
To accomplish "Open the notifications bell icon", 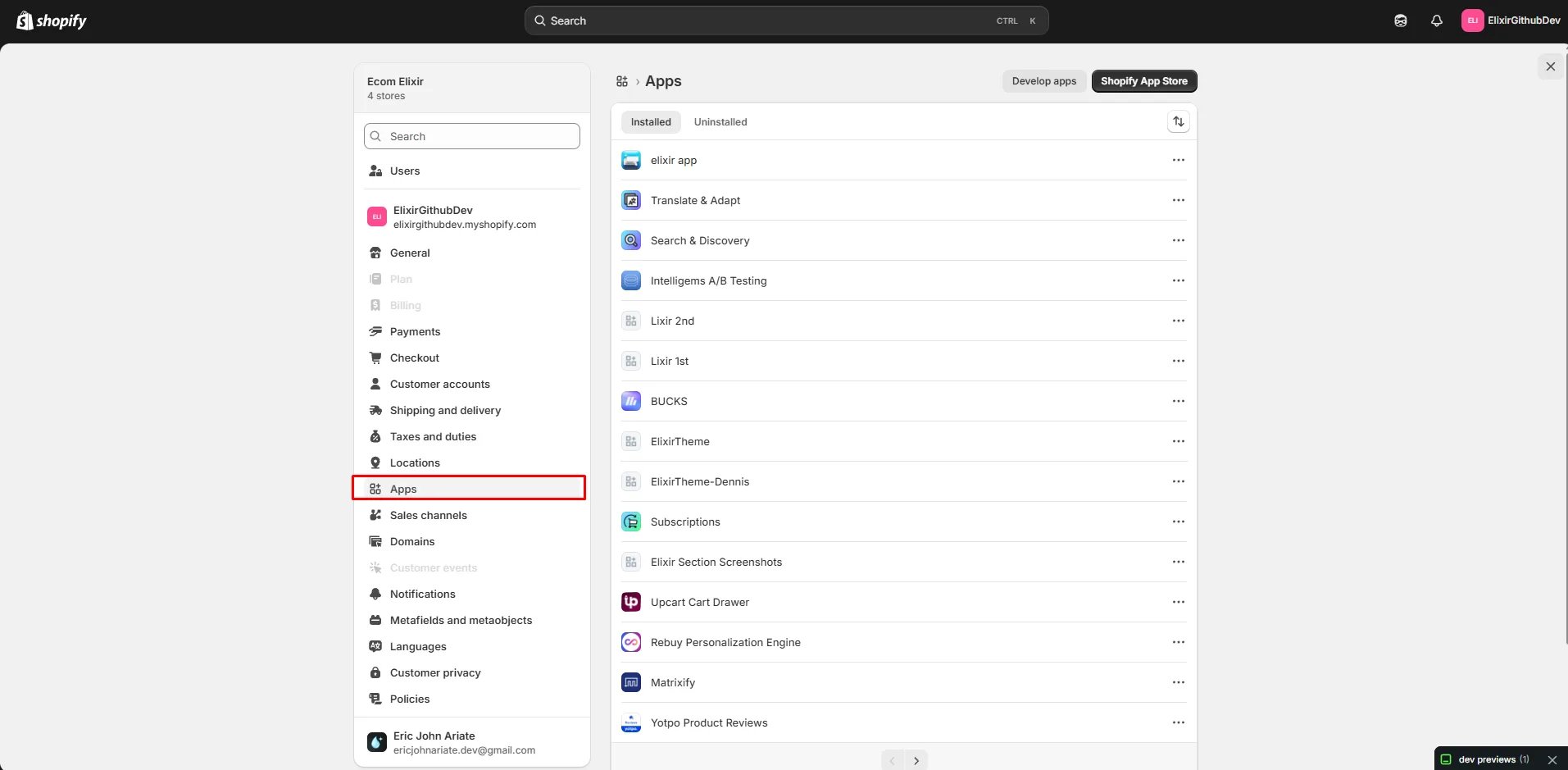I will coord(1437,21).
